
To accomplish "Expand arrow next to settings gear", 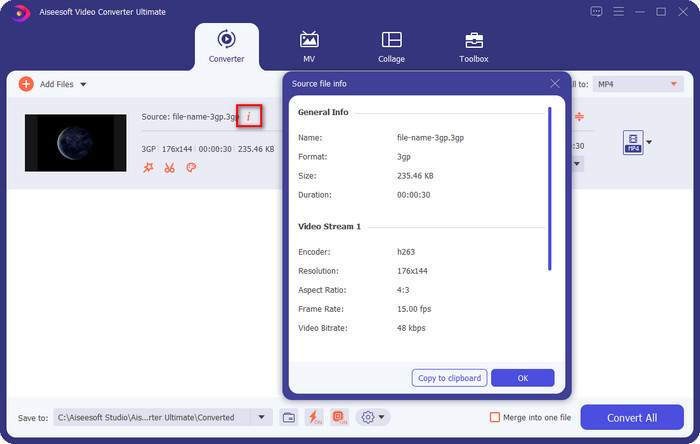I will 382,417.
